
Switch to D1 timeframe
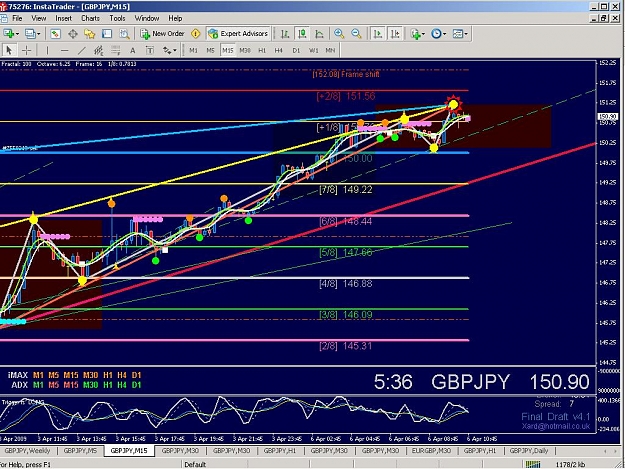296,51
